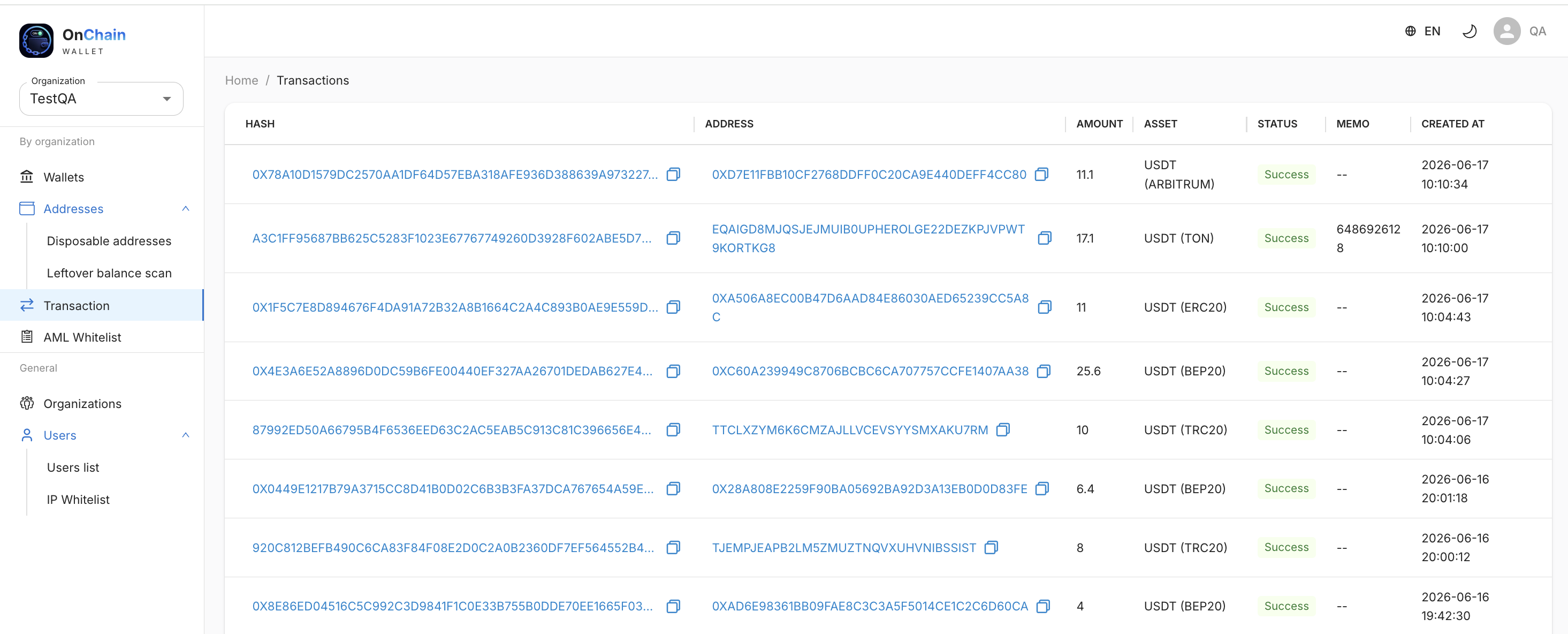Viewport: 1568px width, 634px height.
Task: Copy hash starting 0X8E86ED04516C
Action: tap(673, 607)
